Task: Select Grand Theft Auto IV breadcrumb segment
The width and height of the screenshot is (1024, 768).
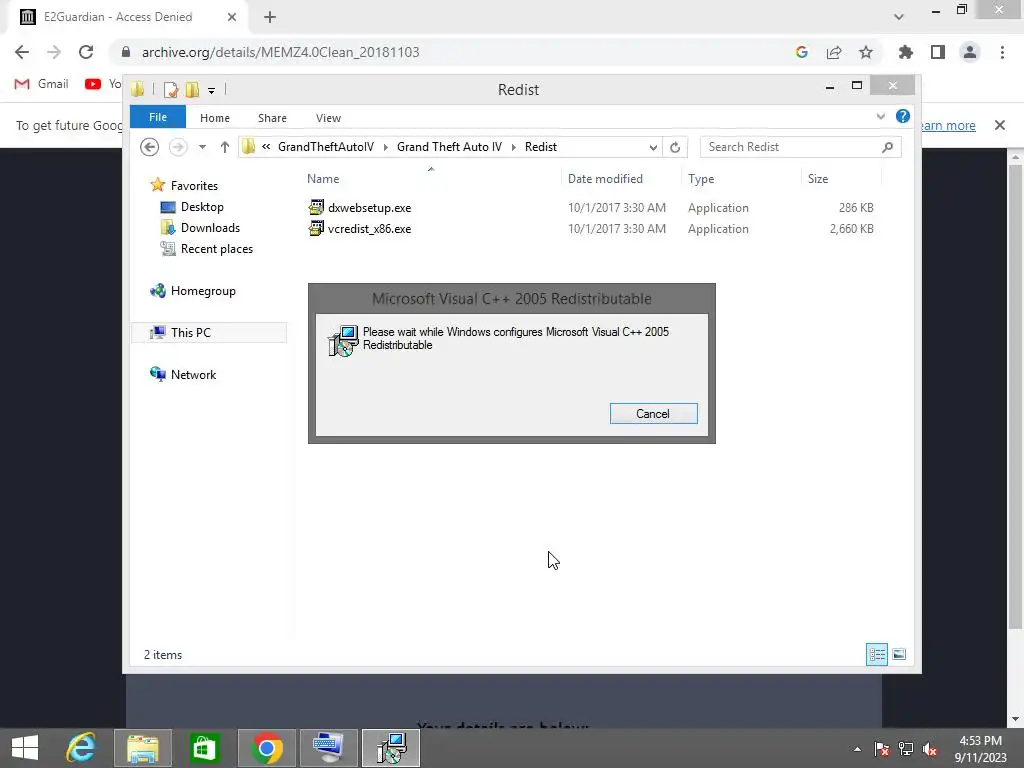Action: [449, 147]
